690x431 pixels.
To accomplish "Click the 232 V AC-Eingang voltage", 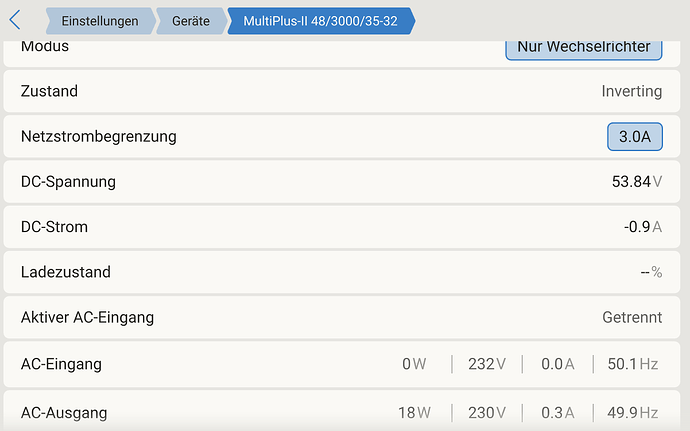I will coord(487,364).
